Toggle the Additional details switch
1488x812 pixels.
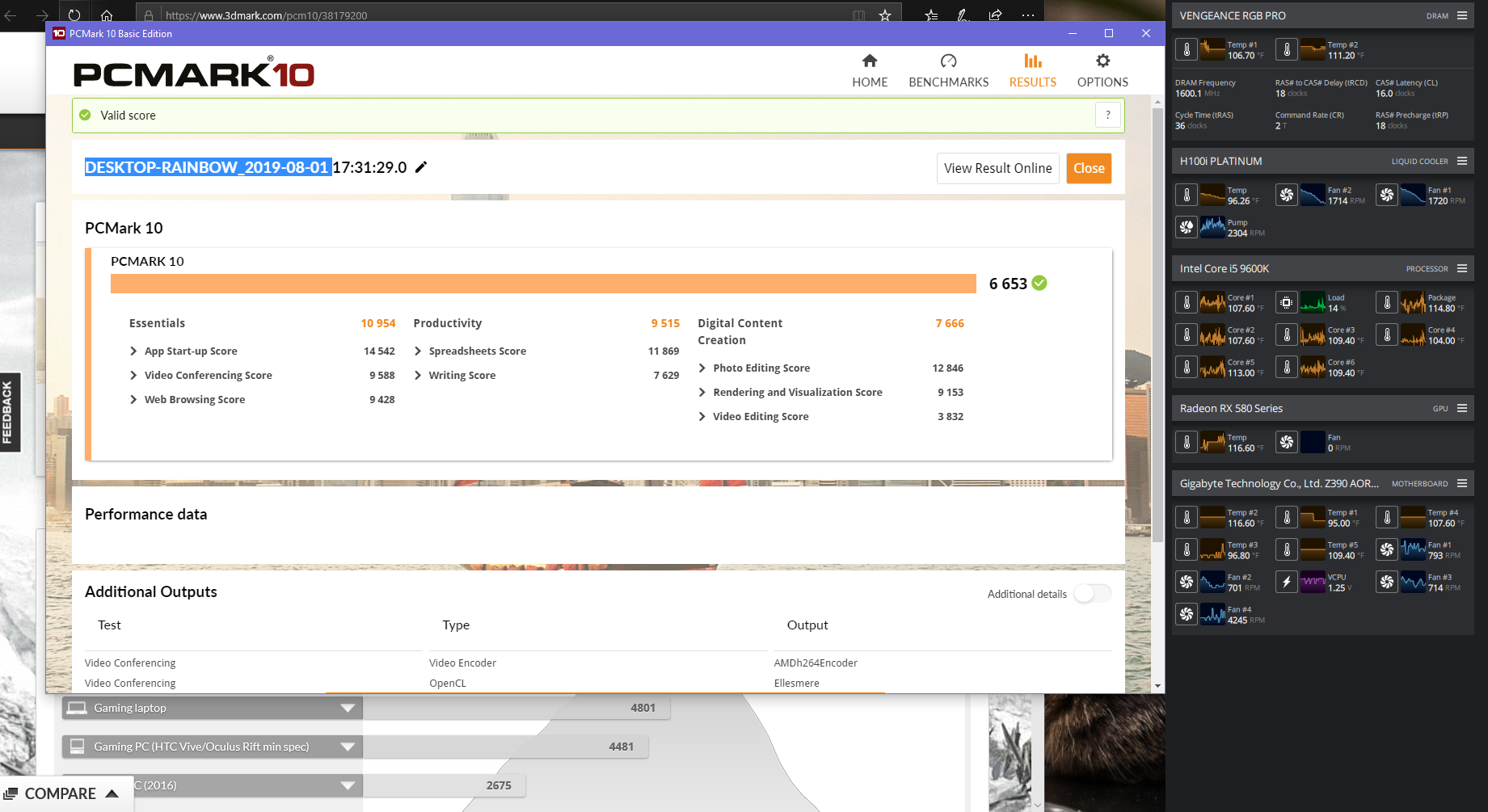point(1092,594)
